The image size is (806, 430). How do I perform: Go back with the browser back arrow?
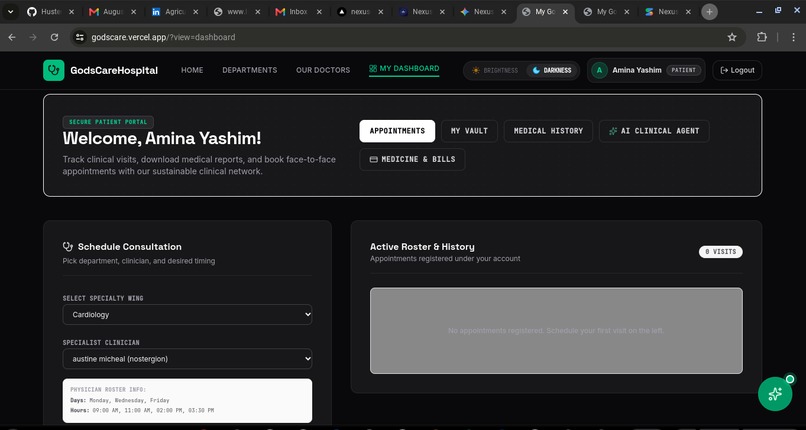pyautogui.click(x=12, y=37)
